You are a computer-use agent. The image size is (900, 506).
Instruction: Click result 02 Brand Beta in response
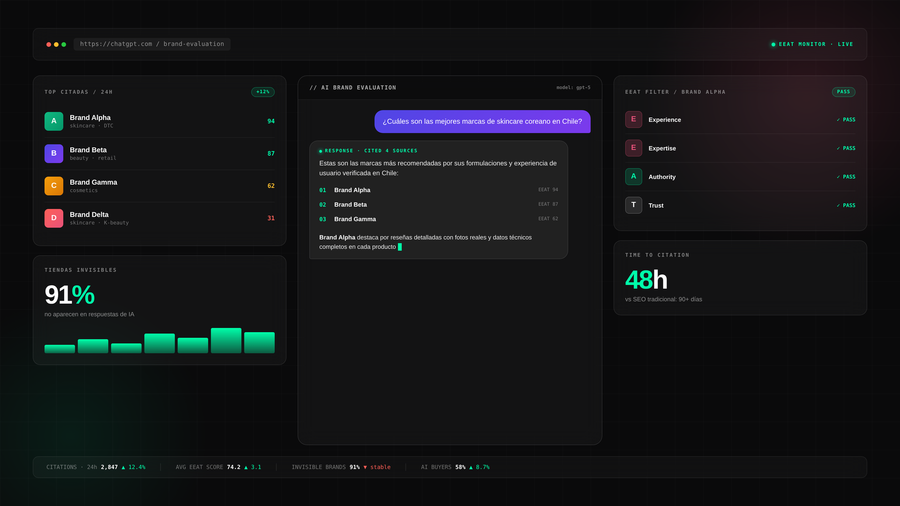pos(439,204)
